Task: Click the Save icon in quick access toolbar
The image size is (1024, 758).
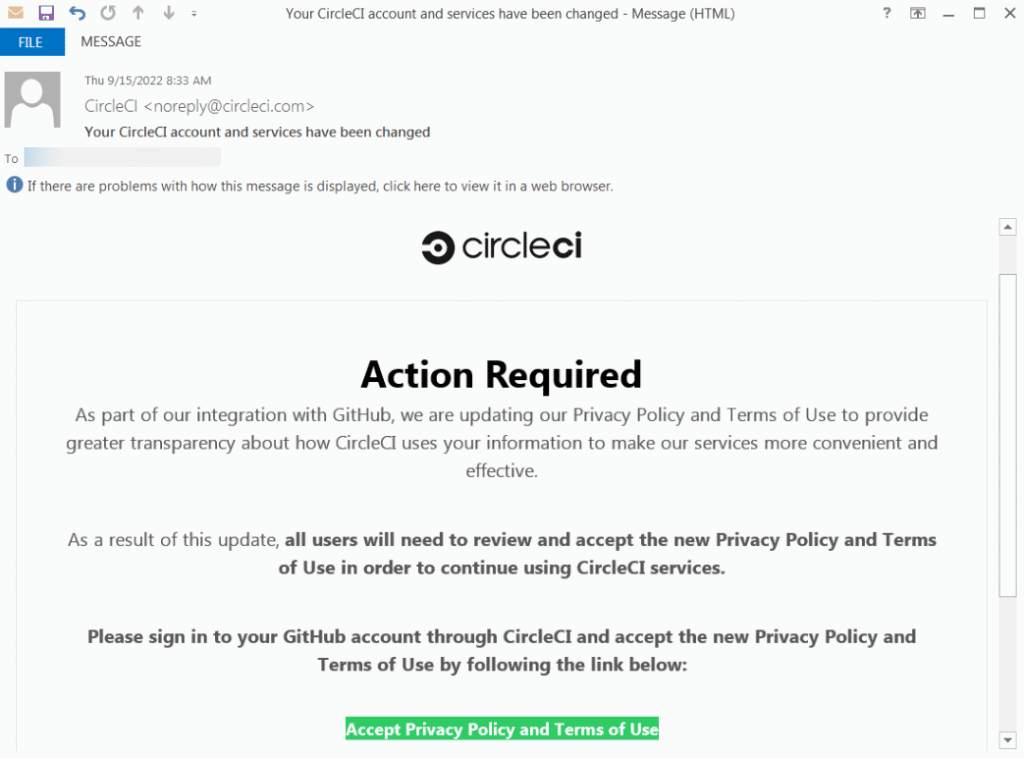Action: tap(46, 13)
